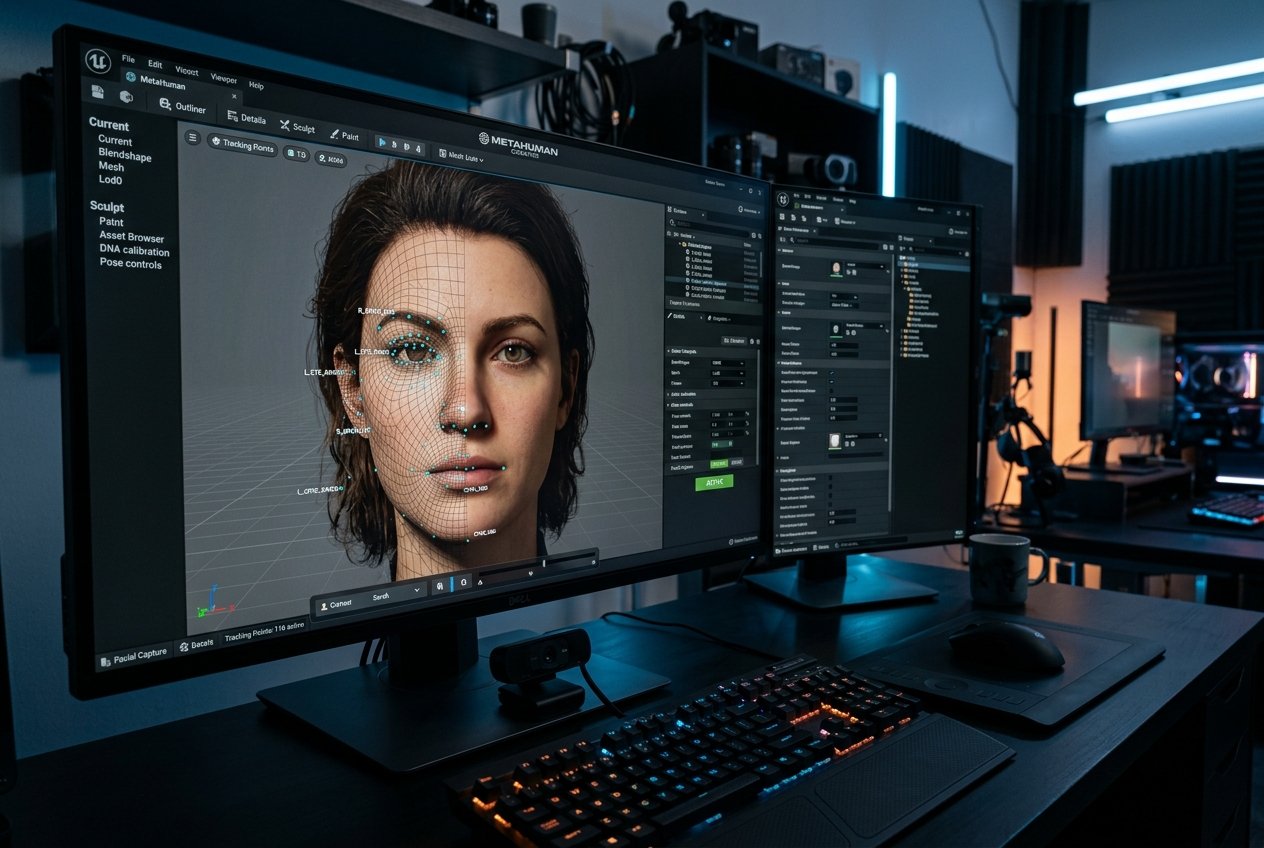Click the grey button beside the green toggle
Viewport: 1264px width, 848px height.
[x=737, y=462]
